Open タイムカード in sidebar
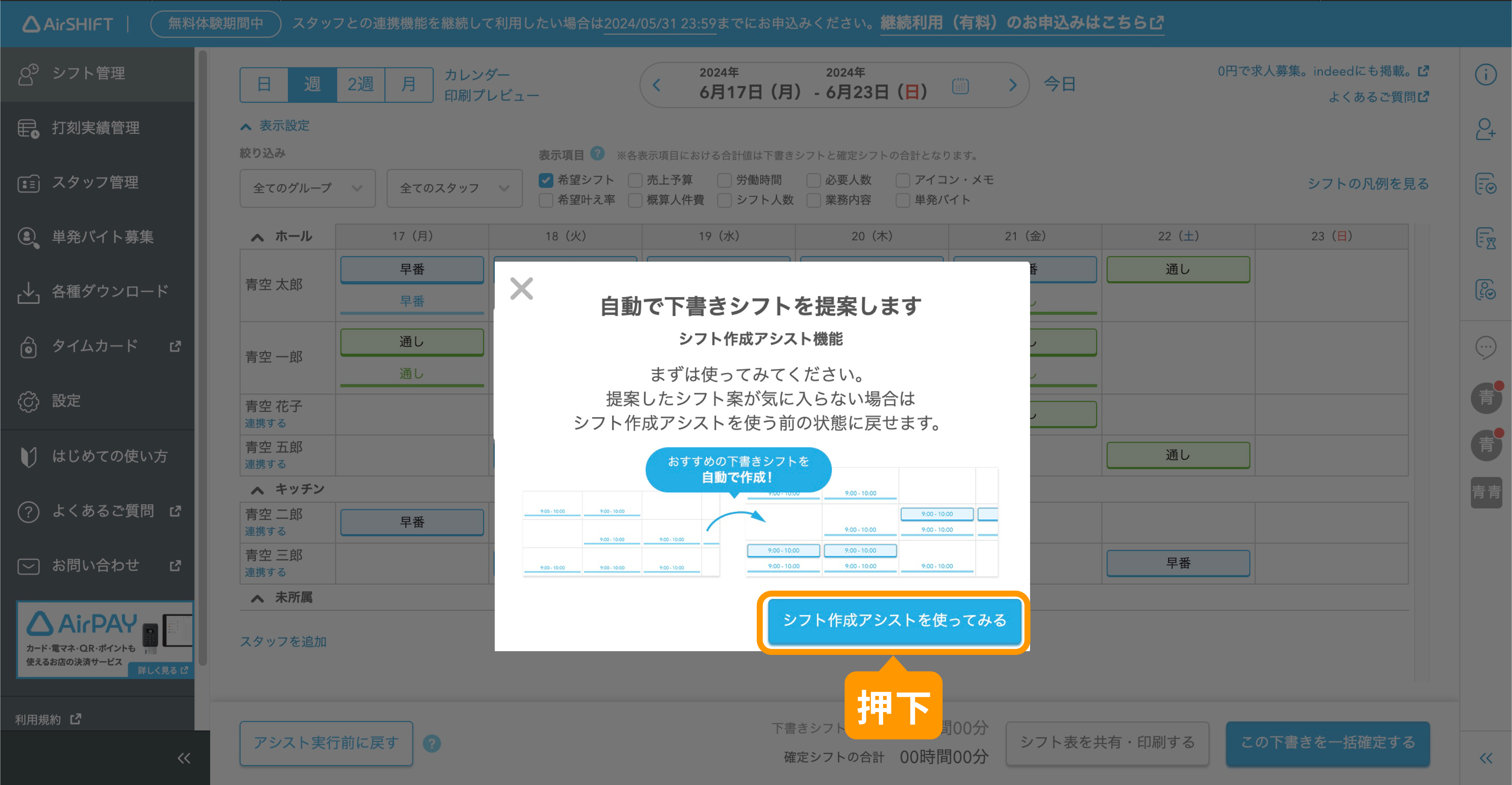This screenshot has width=1512, height=785. coord(97,346)
